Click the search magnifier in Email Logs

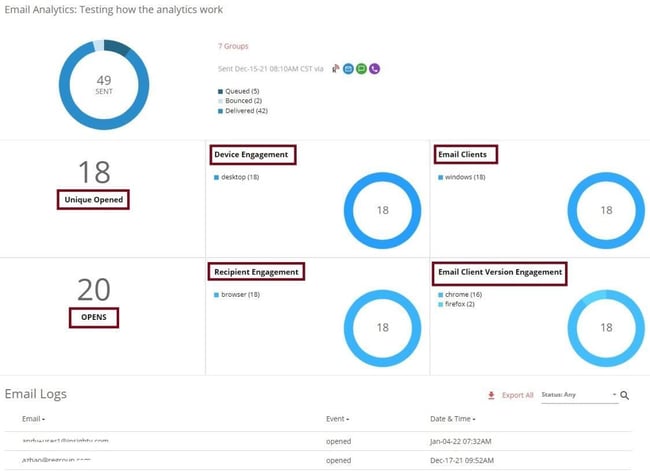point(625,396)
